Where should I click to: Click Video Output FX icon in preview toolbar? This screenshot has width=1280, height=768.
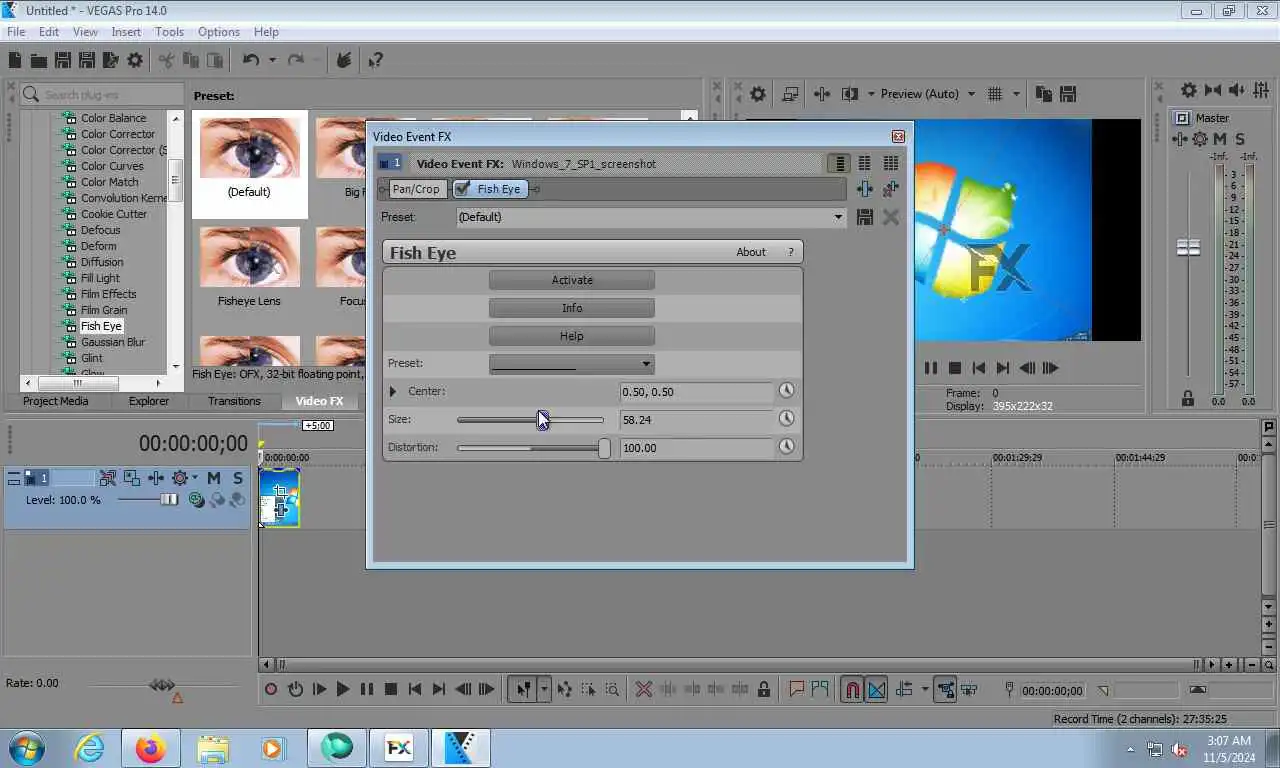(x=822, y=94)
